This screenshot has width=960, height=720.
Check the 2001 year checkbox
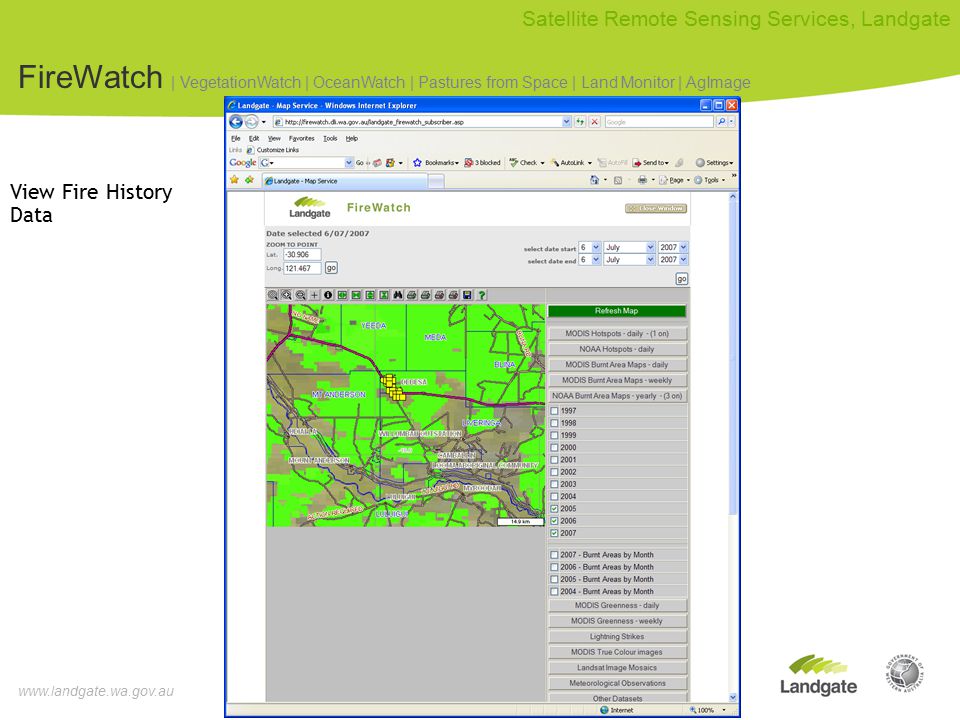[554, 460]
